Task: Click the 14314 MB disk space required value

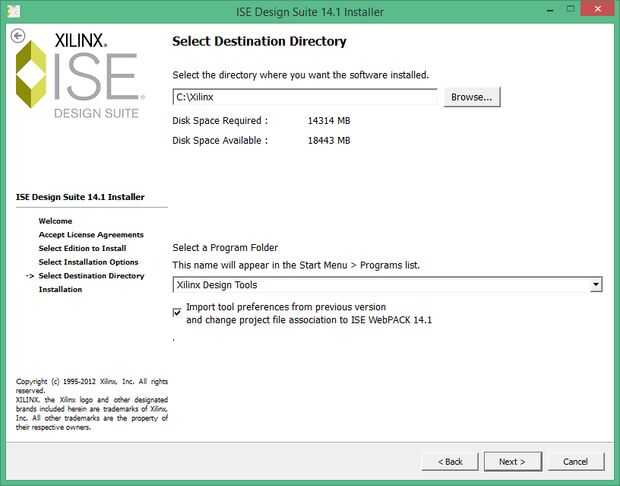Action: 329,121
